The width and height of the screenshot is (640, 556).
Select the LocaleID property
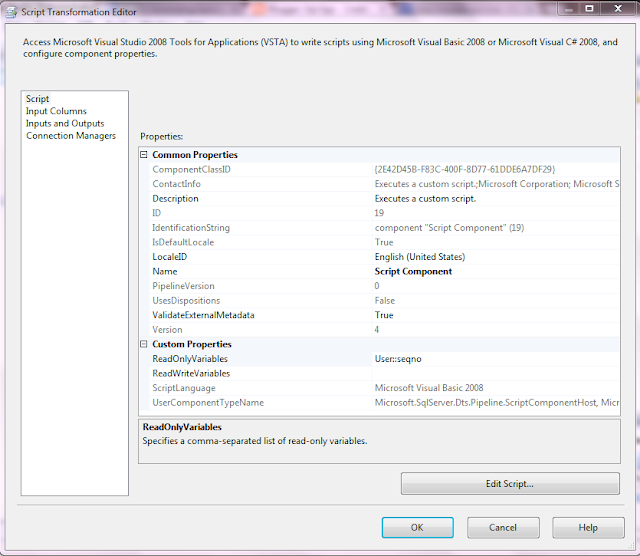click(x=170, y=257)
